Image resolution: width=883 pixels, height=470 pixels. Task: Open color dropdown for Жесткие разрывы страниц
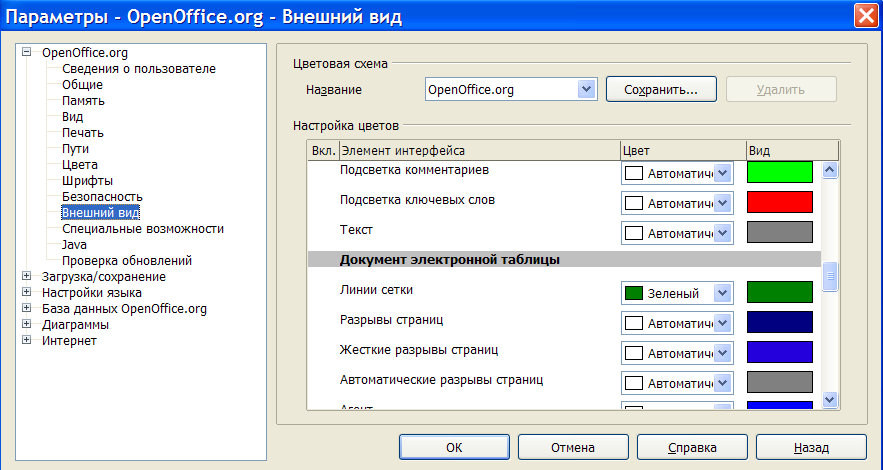coord(723,353)
